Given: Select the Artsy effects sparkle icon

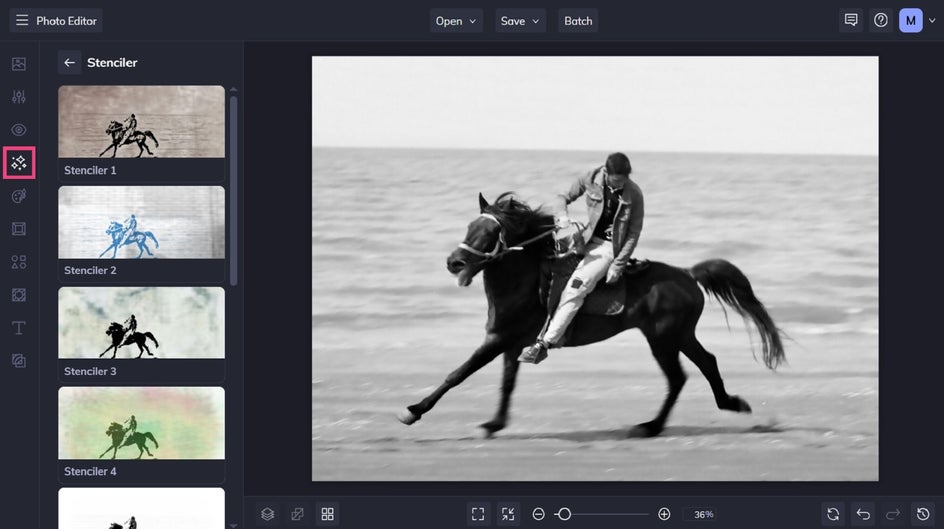Looking at the screenshot, I should 19,162.
